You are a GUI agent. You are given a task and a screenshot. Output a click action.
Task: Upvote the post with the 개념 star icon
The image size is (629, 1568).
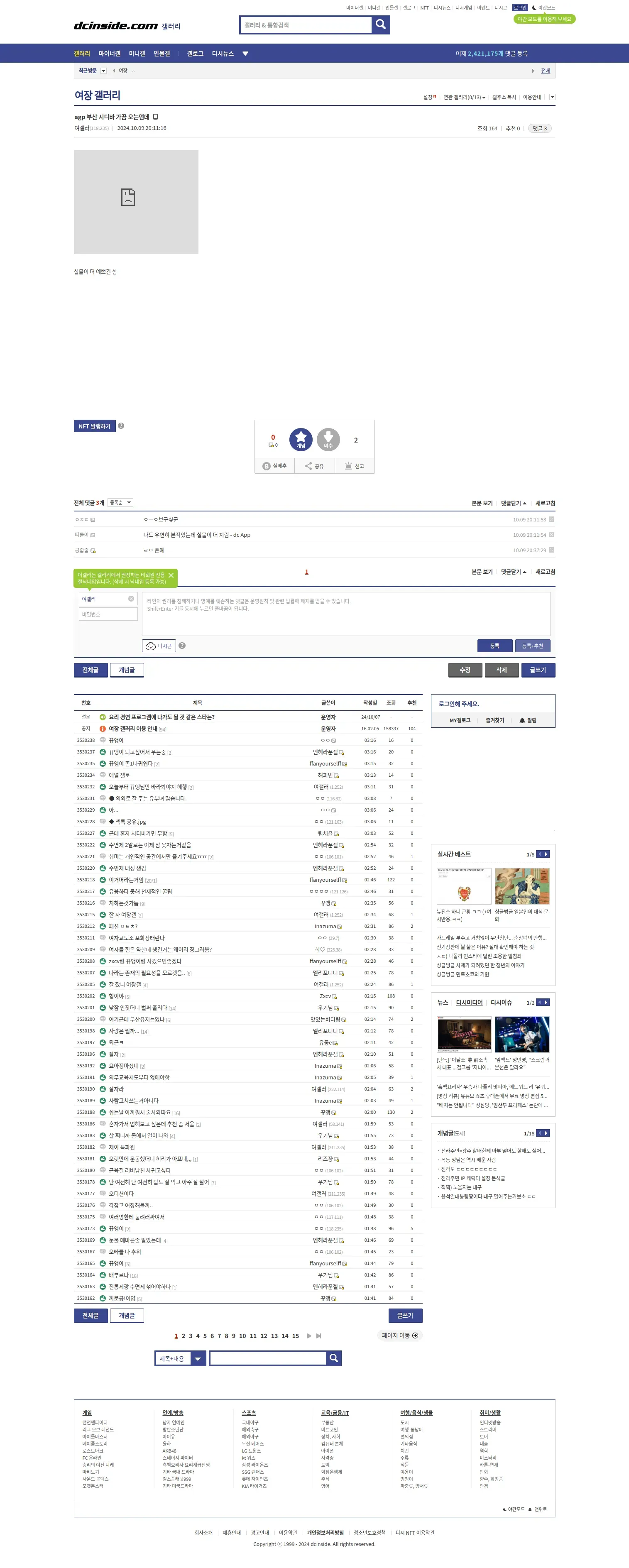pyautogui.click(x=301, y=440)
